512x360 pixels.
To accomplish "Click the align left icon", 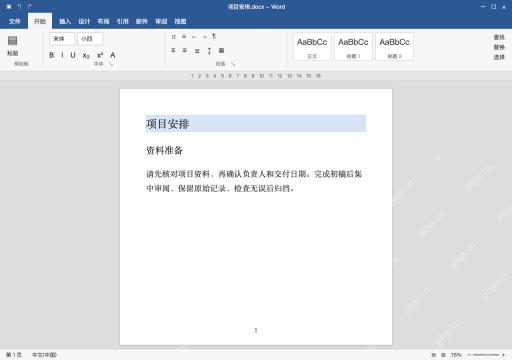I will pos(173,50).
